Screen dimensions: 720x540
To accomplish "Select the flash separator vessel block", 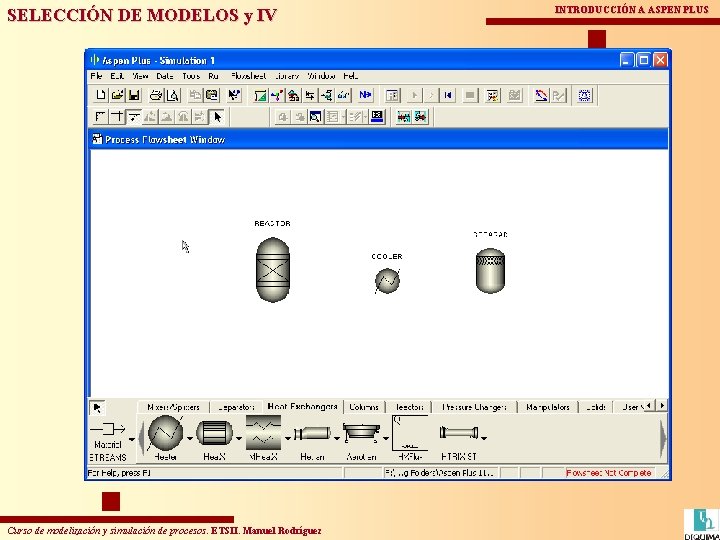I will pos(490,270).
